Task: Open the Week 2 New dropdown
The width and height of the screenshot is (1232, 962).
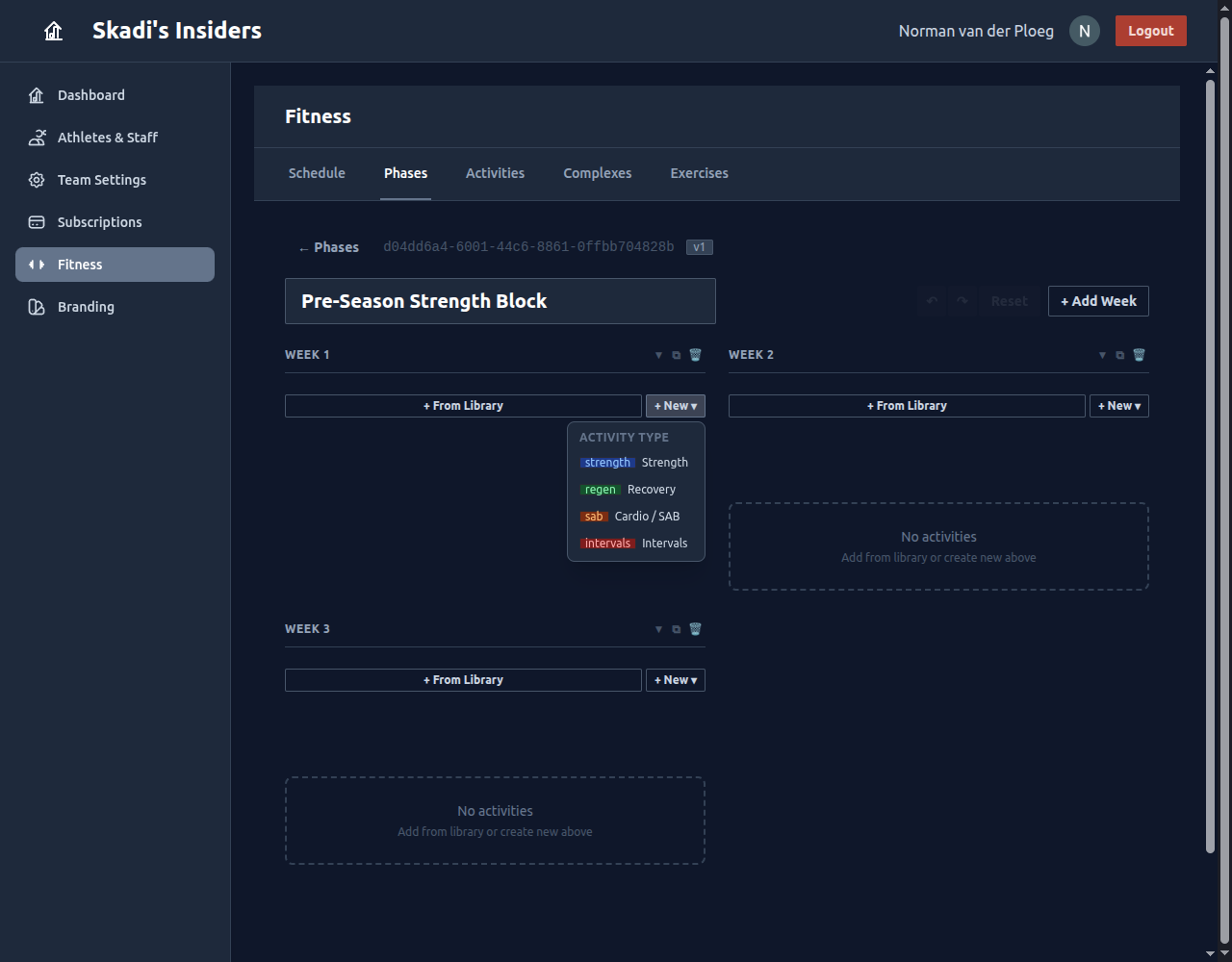Action: point(1119,406)
